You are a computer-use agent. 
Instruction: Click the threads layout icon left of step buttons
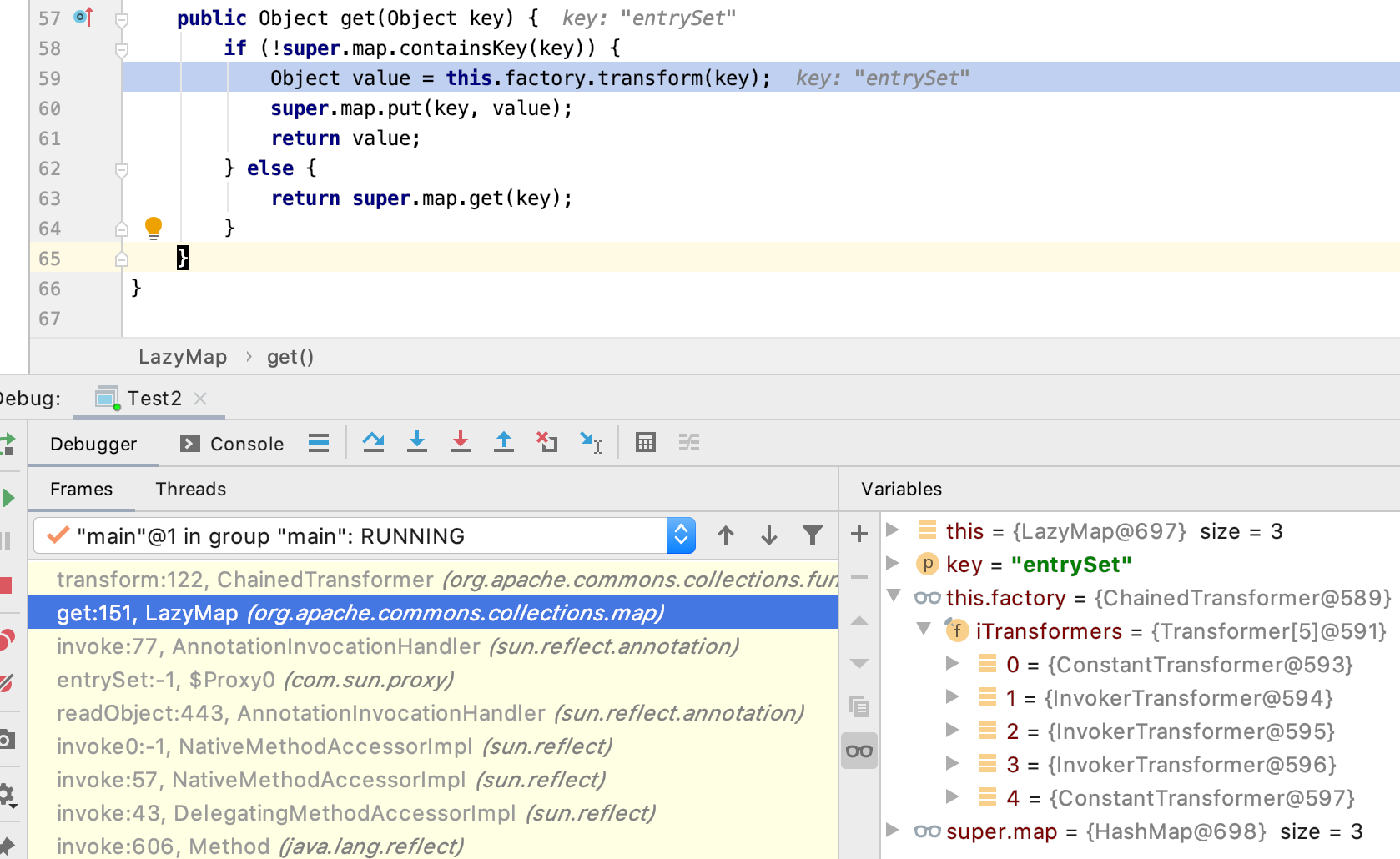coord(319,443)
